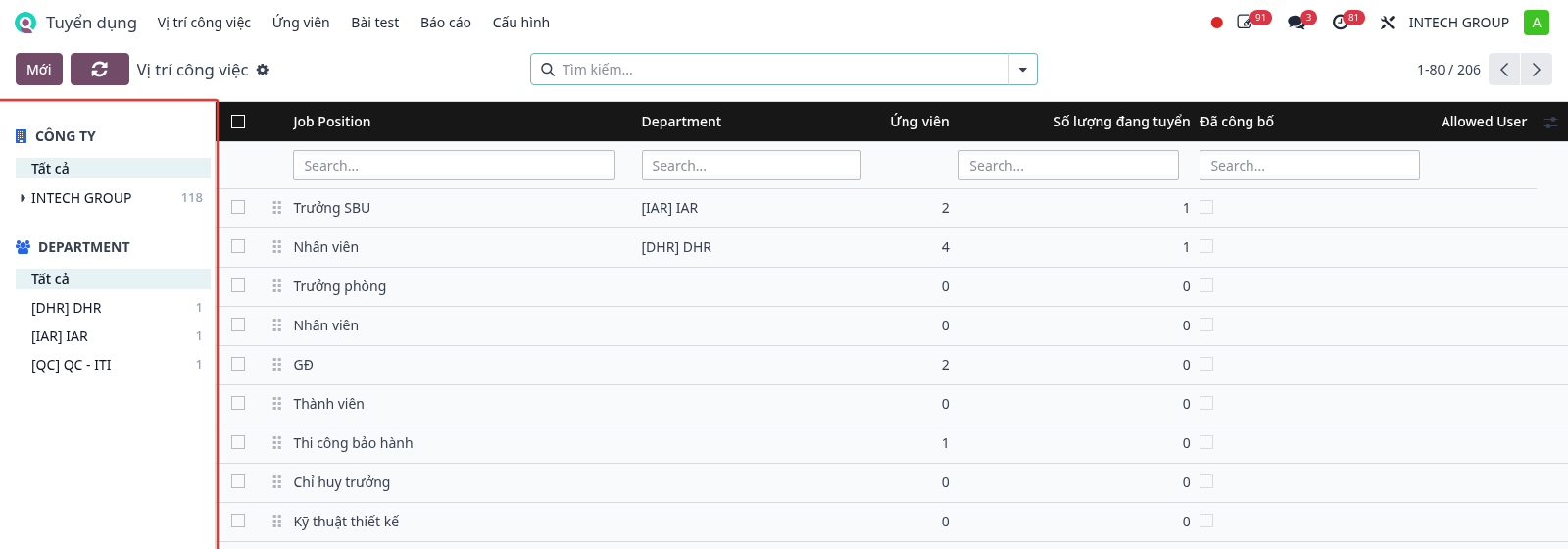This screenshot has width=1568, height=549.
Task: Open the activities clock icon
Action: [x=1340, y=23]
